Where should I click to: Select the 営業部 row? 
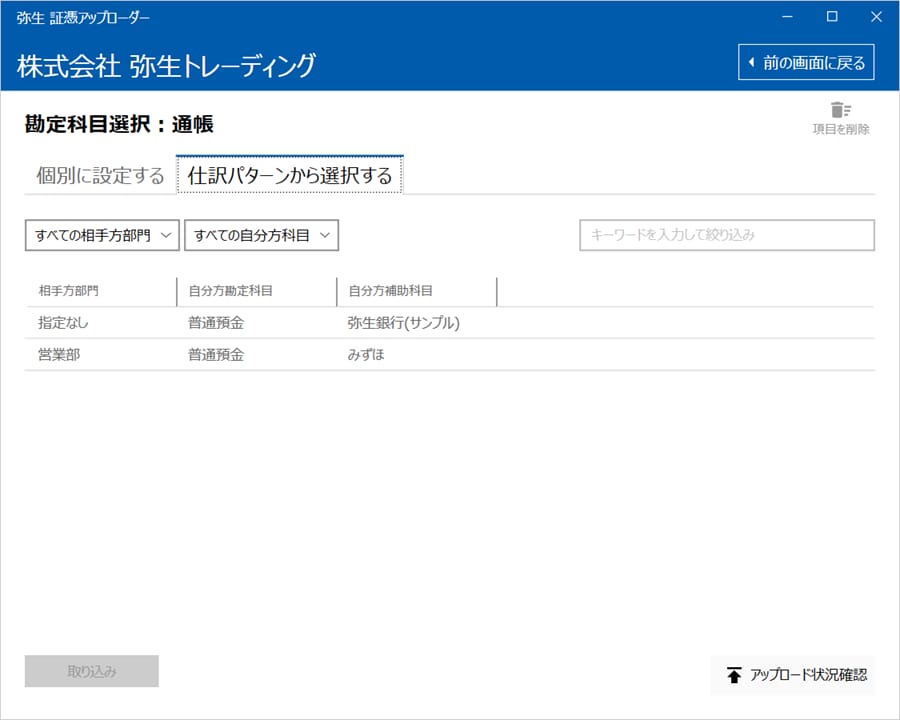tap(450, 355)
